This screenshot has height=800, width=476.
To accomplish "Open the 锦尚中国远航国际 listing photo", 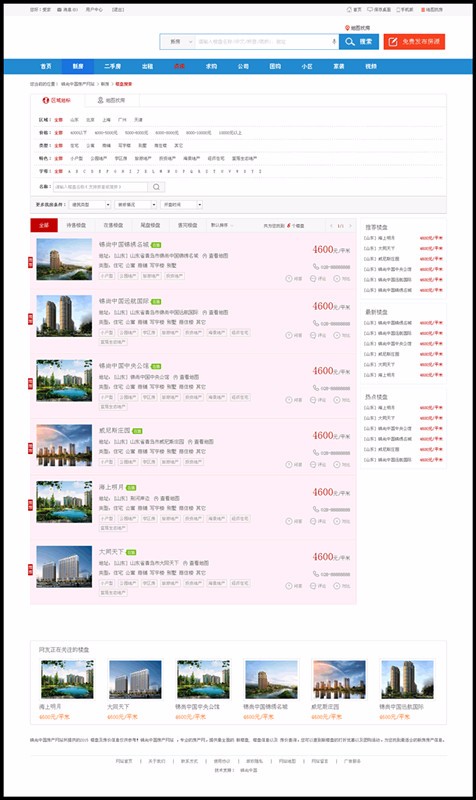I will tap(64, 316).
